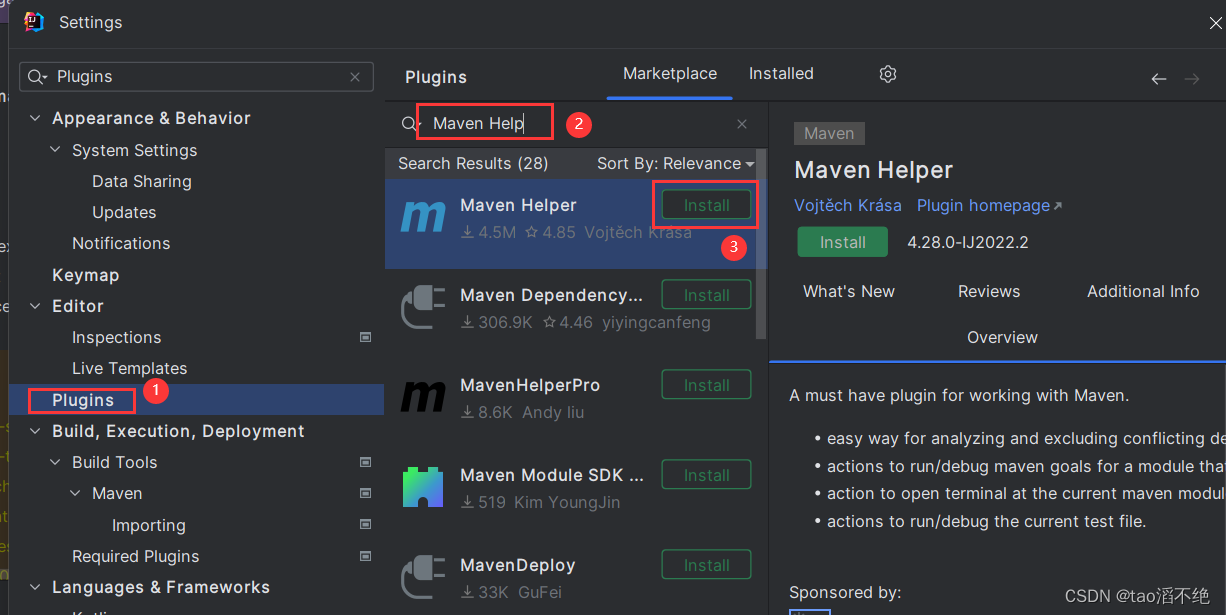Install Maven Helper from the list
Image resolution: width=1226 pixels, height=615 pixels.
click(706, 205)
